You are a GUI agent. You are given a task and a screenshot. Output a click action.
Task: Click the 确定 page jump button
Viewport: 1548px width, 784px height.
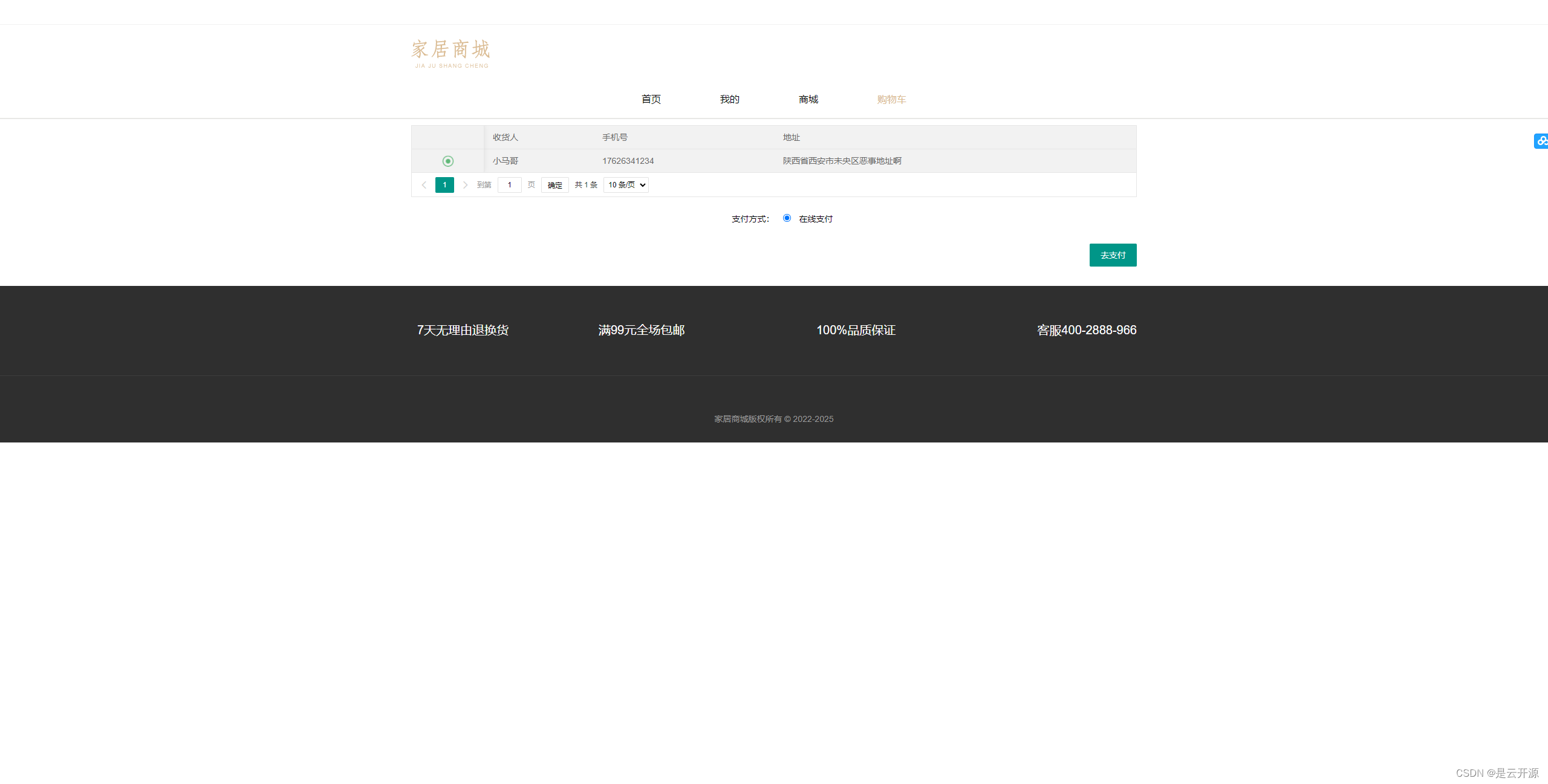[x=554, y=185]
